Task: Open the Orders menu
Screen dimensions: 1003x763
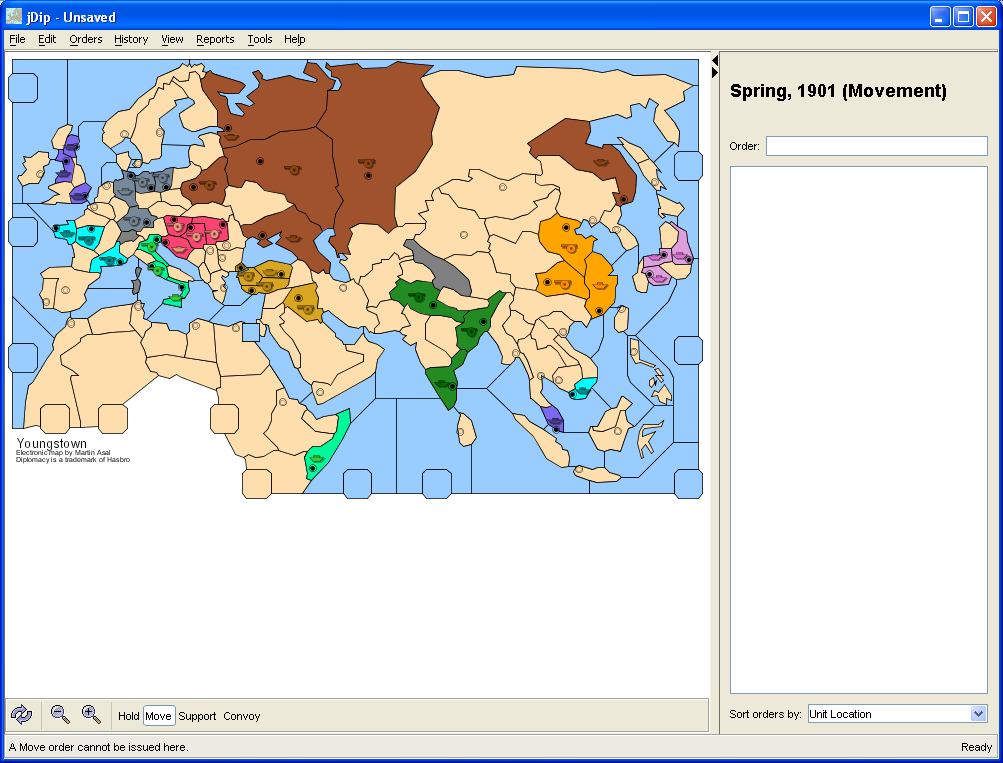Action: (86, 39)
